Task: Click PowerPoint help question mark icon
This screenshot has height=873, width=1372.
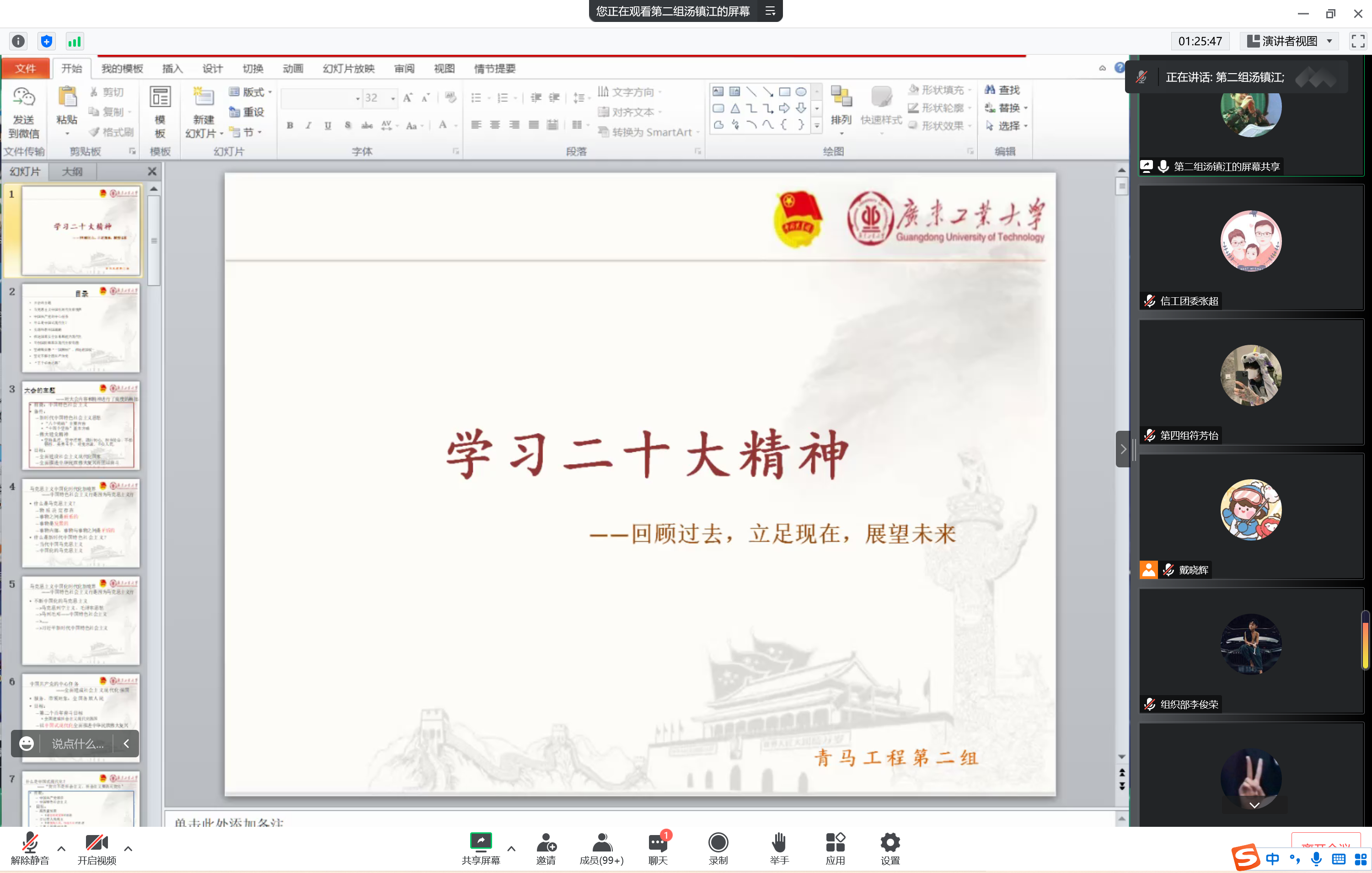Action: [x=1120, y=67]
